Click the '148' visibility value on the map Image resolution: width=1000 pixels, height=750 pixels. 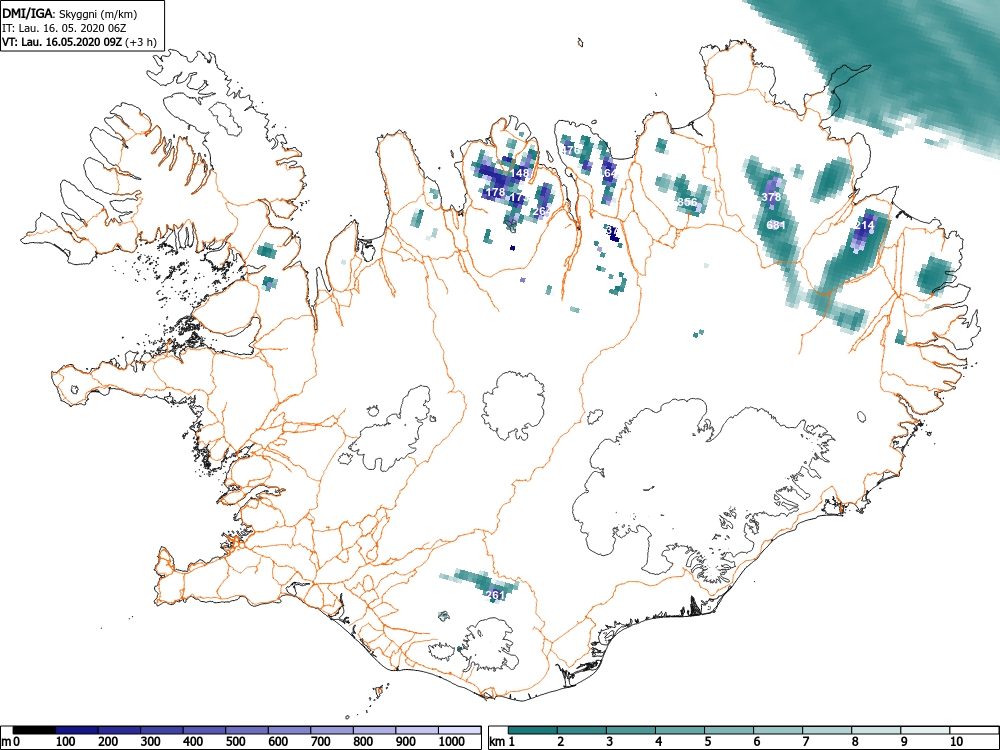pos(520,173)
